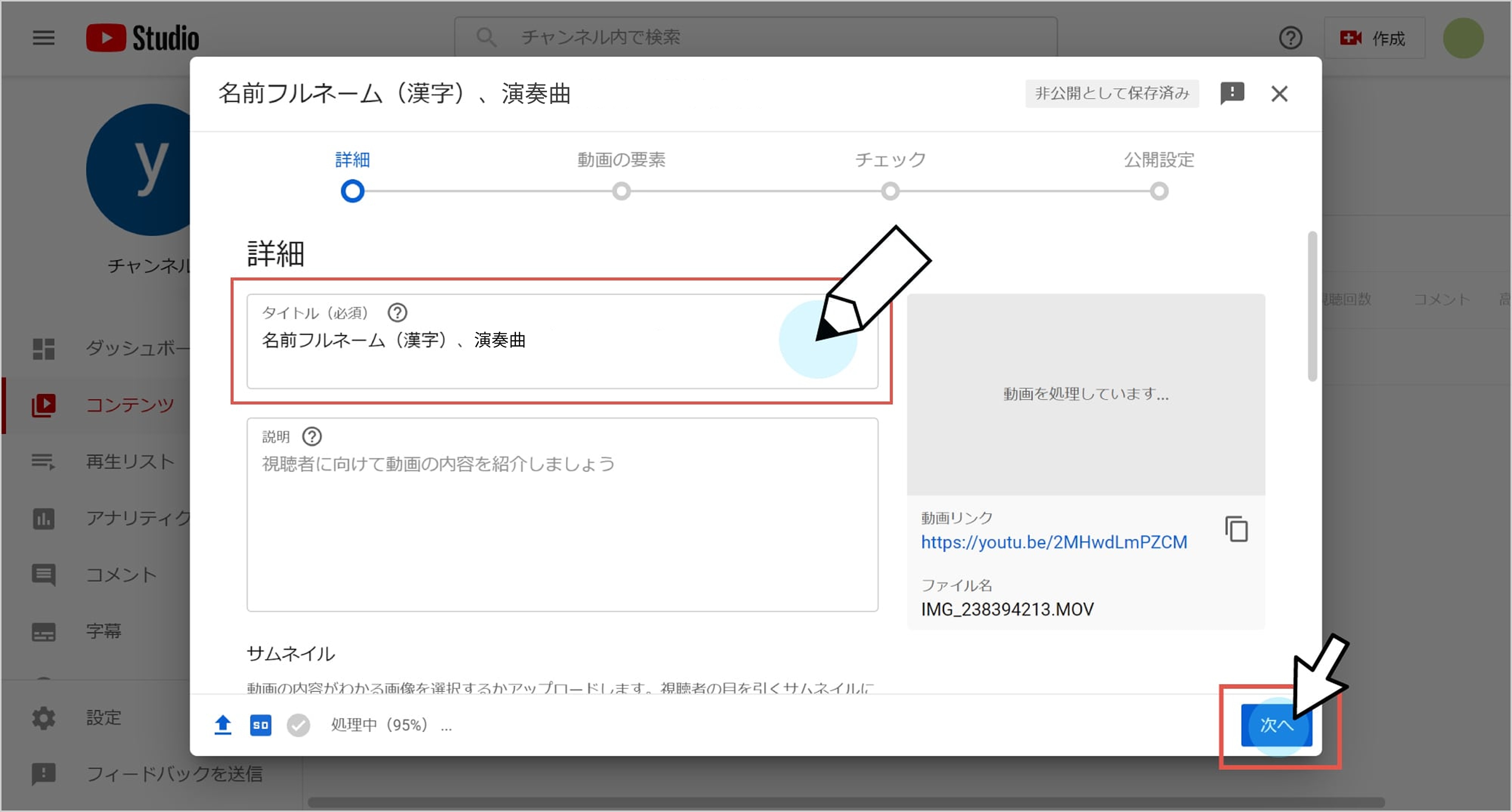Select the 詳細 step circle
Viewport: 1512px width, 812px height.
(353, 191)
